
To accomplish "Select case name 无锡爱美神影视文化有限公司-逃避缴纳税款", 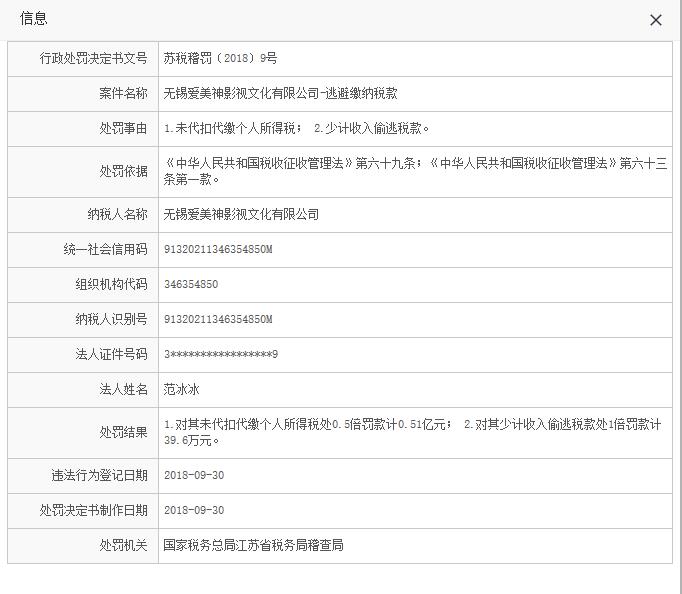I will [281, 93].
